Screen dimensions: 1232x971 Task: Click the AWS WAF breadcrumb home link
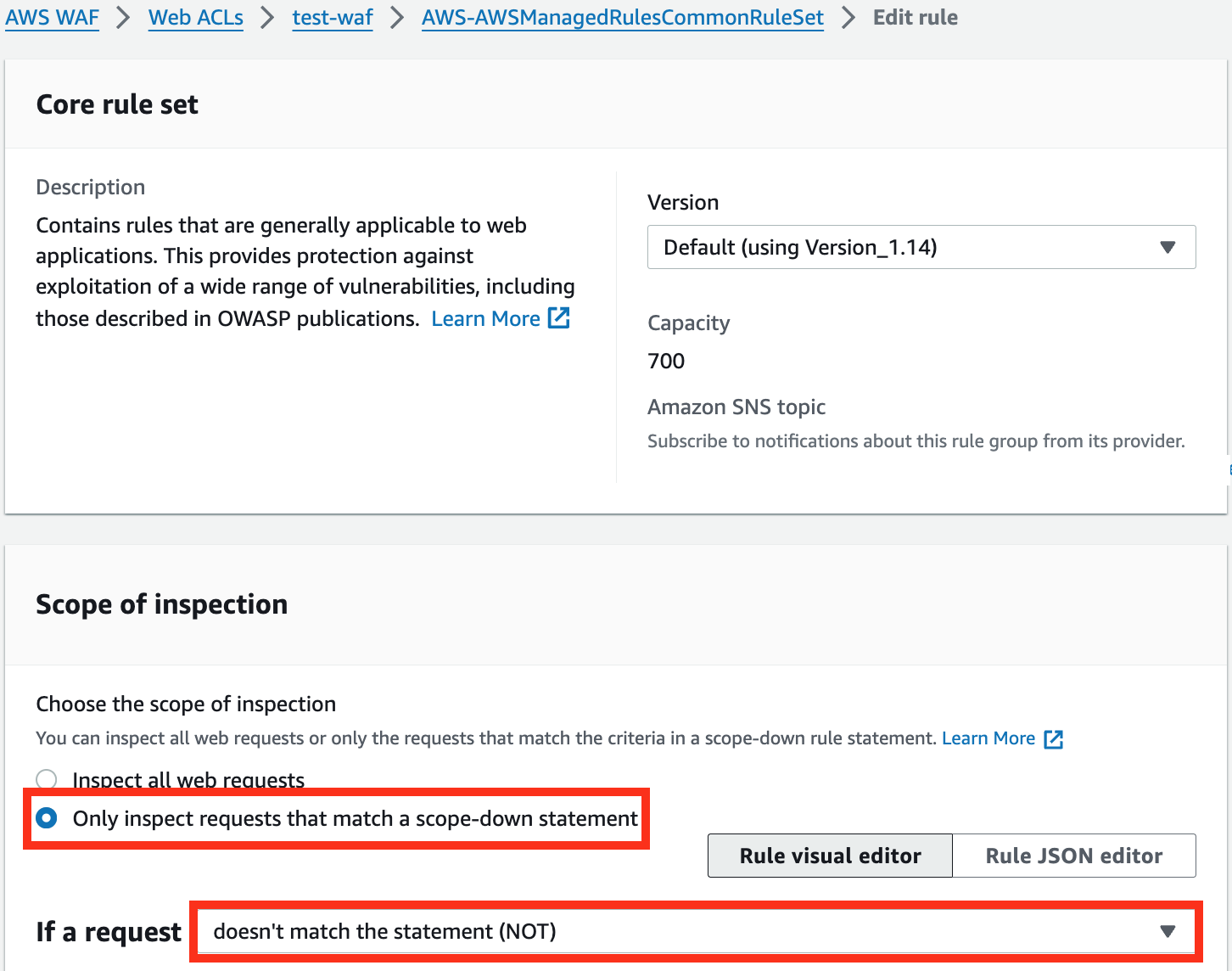click(52, 17)
